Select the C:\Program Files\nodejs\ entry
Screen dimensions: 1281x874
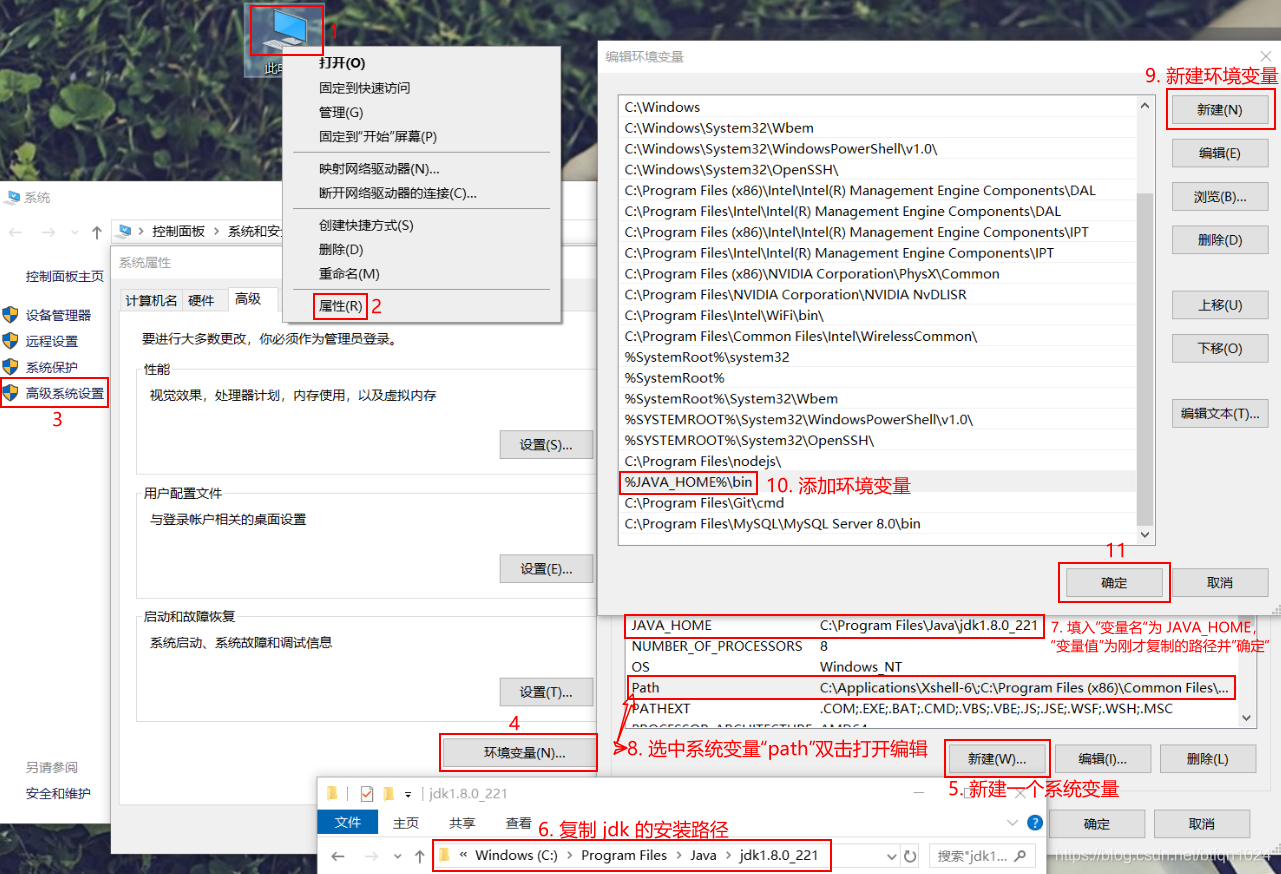point(878,461)
